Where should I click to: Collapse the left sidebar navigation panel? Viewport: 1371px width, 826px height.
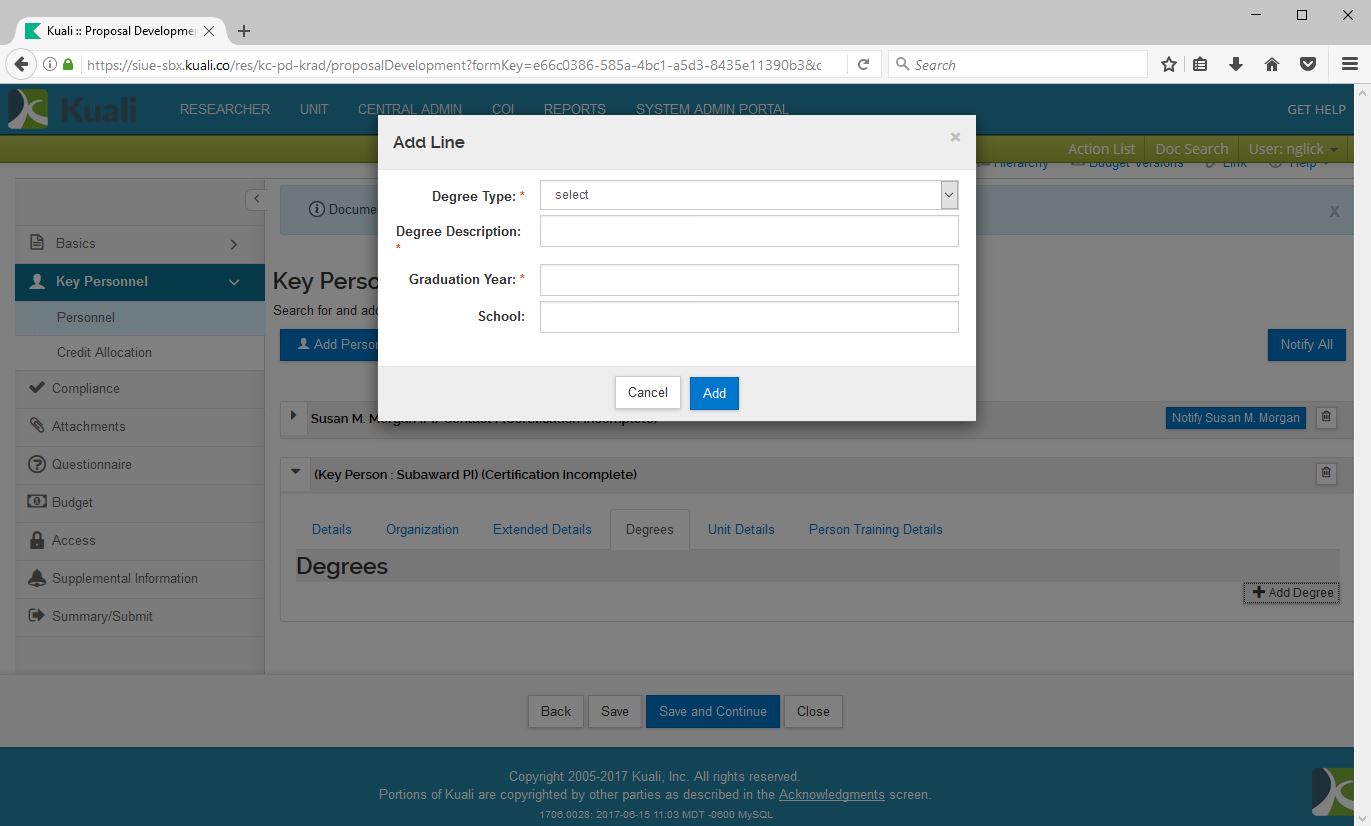(256, 199)
